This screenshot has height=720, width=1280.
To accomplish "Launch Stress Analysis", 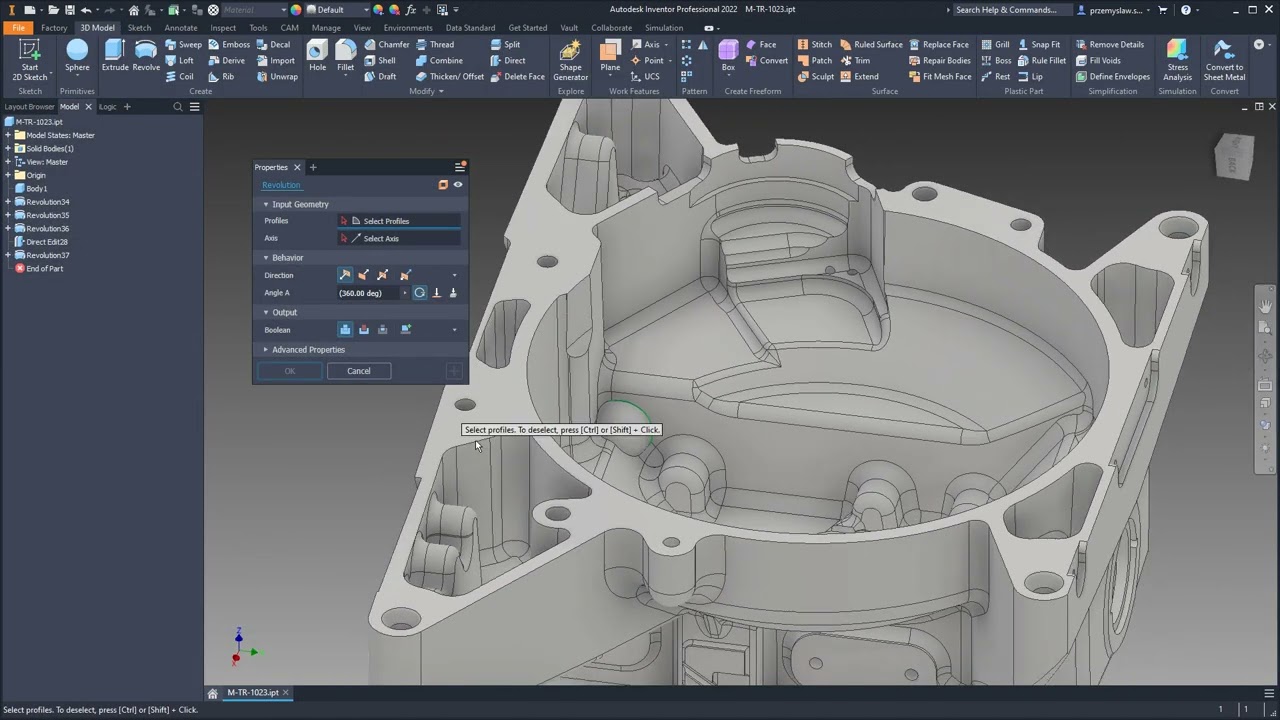I will click(1177, 60).
